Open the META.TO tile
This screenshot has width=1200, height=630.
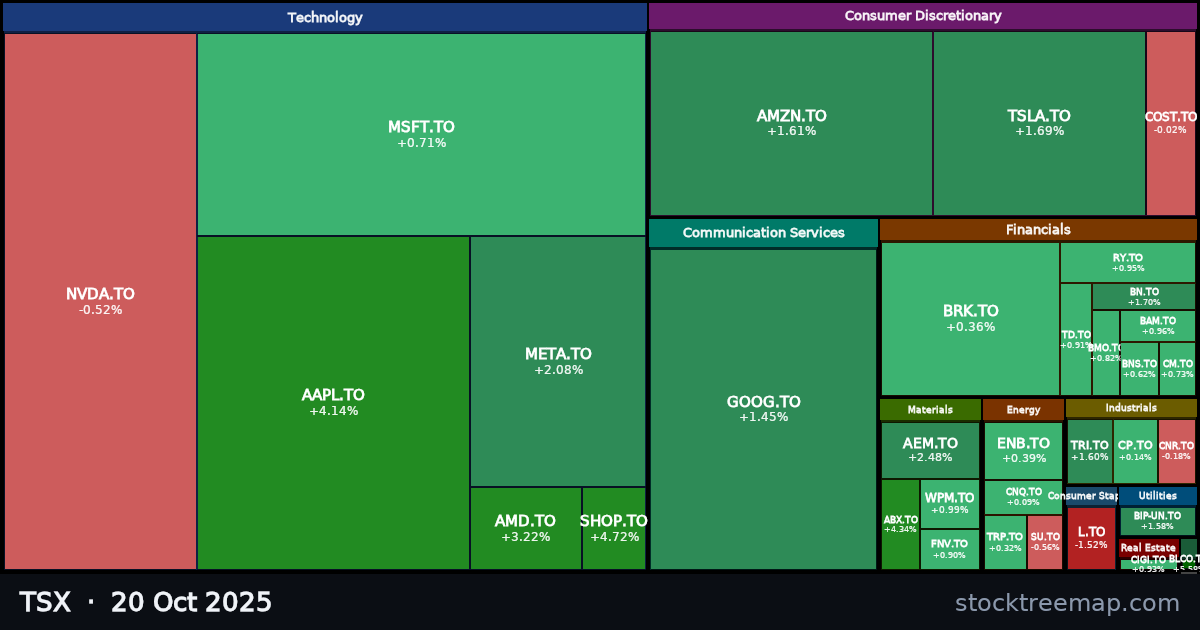coord(558,361)
